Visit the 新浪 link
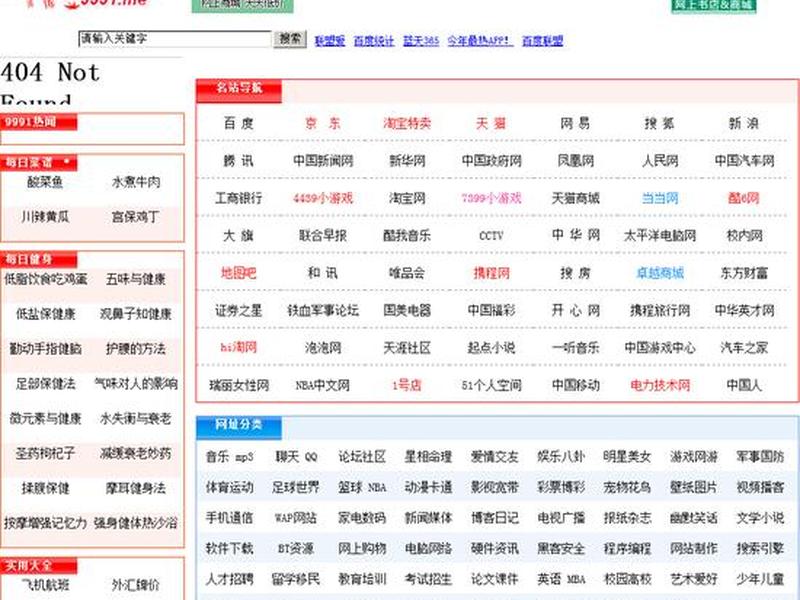This screenshot has width=800, height=600. point(743,123)
